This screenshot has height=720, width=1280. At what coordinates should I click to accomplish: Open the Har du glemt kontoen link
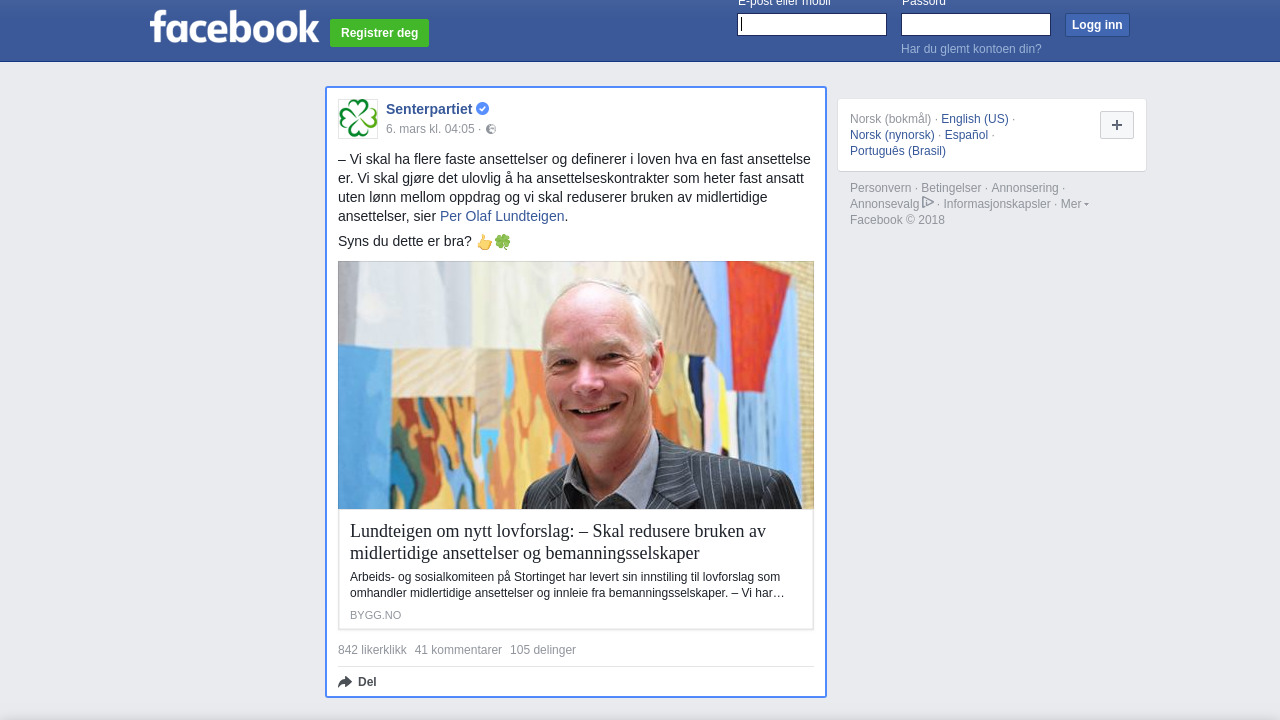(971, 49)
